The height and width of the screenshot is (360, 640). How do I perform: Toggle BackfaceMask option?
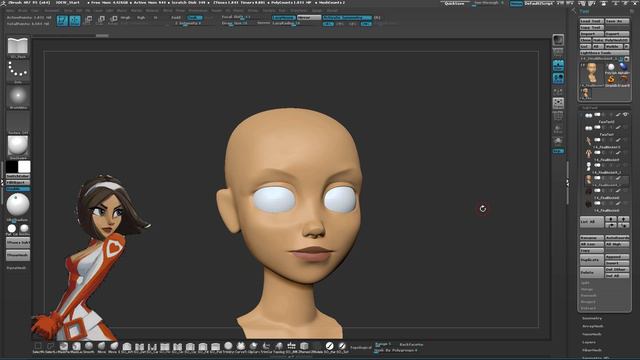(x=411, y=344)
